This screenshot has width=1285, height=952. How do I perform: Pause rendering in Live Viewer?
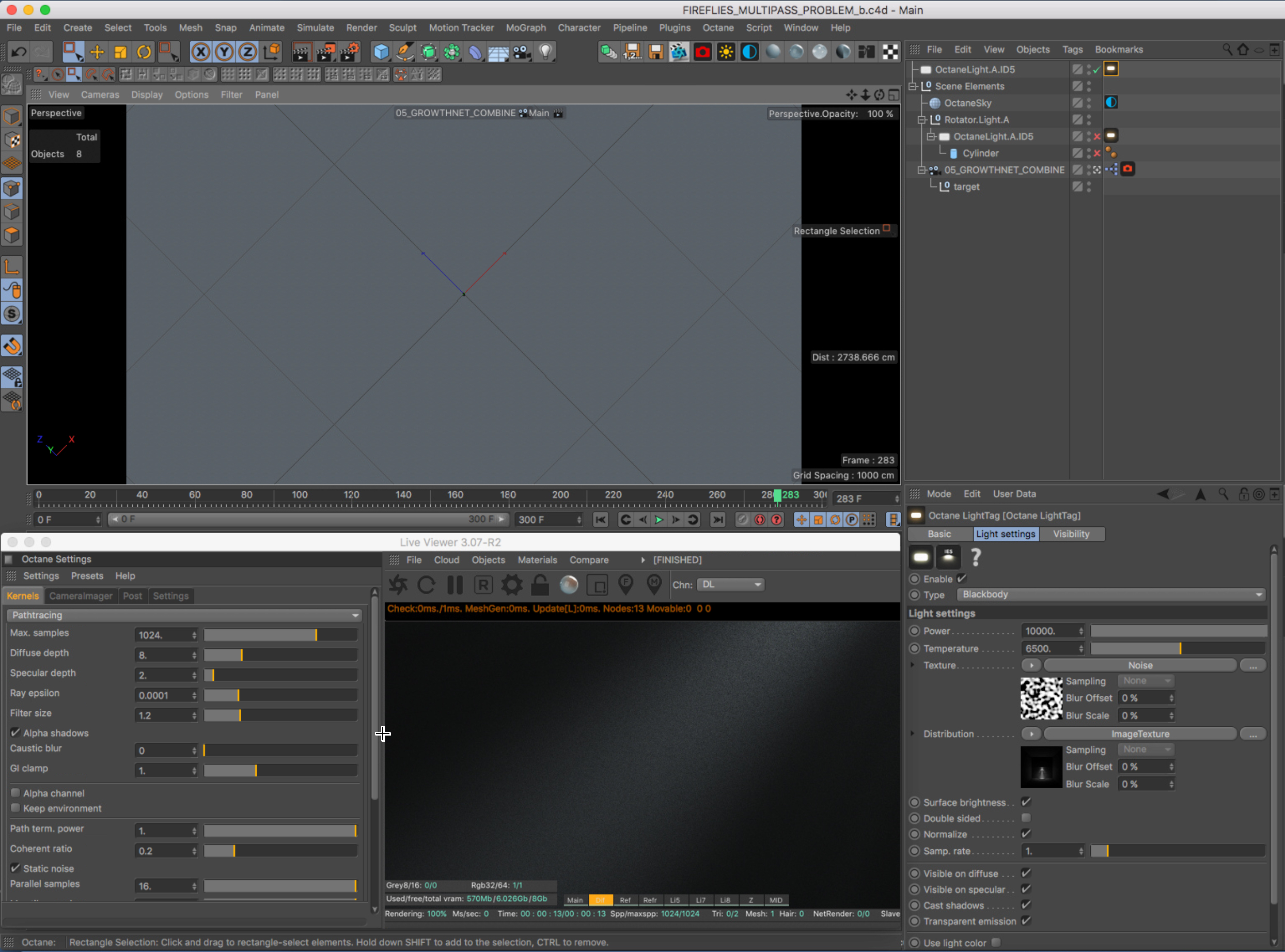tap(455, 585)
